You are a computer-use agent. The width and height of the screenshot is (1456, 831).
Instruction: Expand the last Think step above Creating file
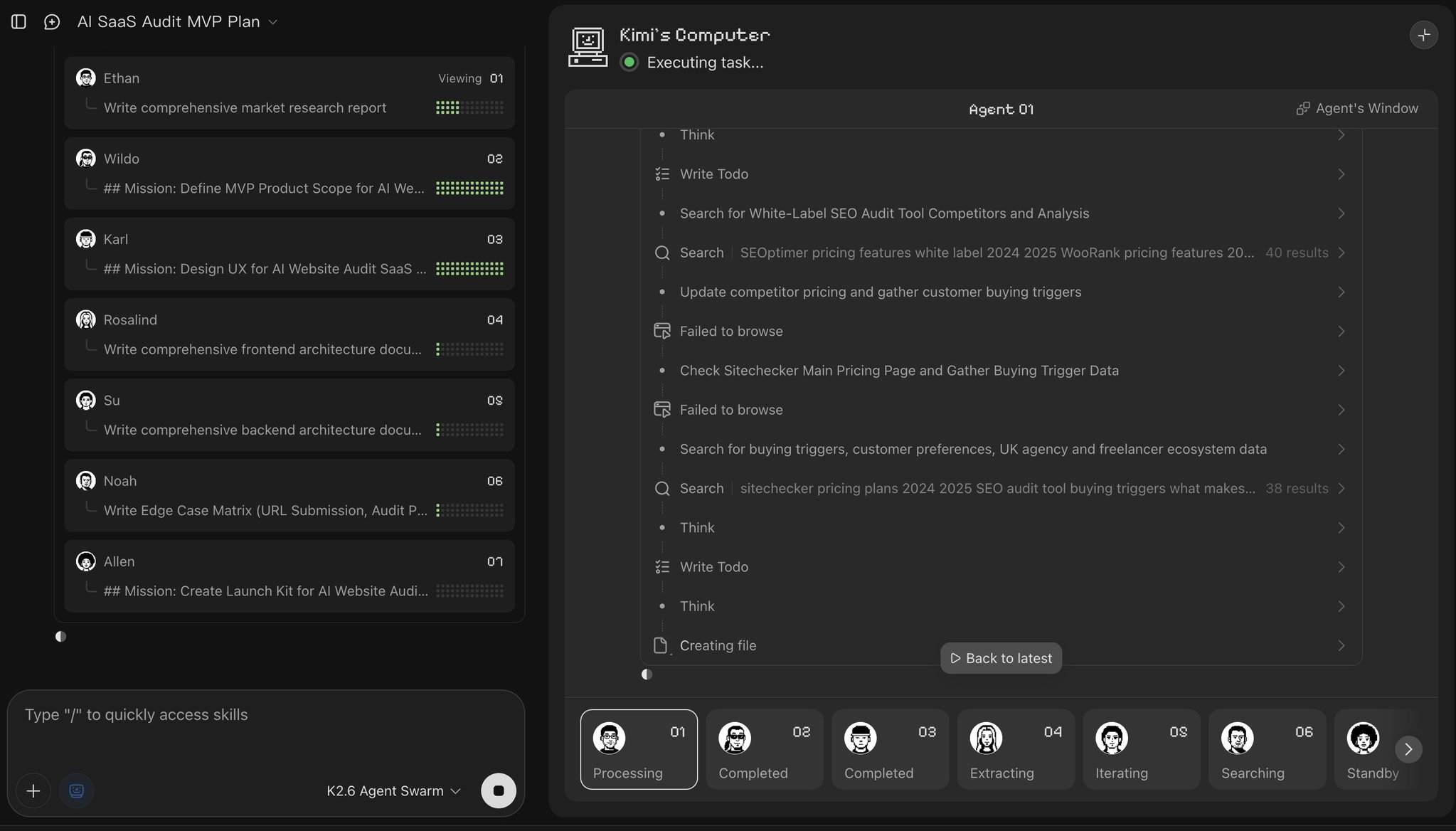(x=1001, y=606)
